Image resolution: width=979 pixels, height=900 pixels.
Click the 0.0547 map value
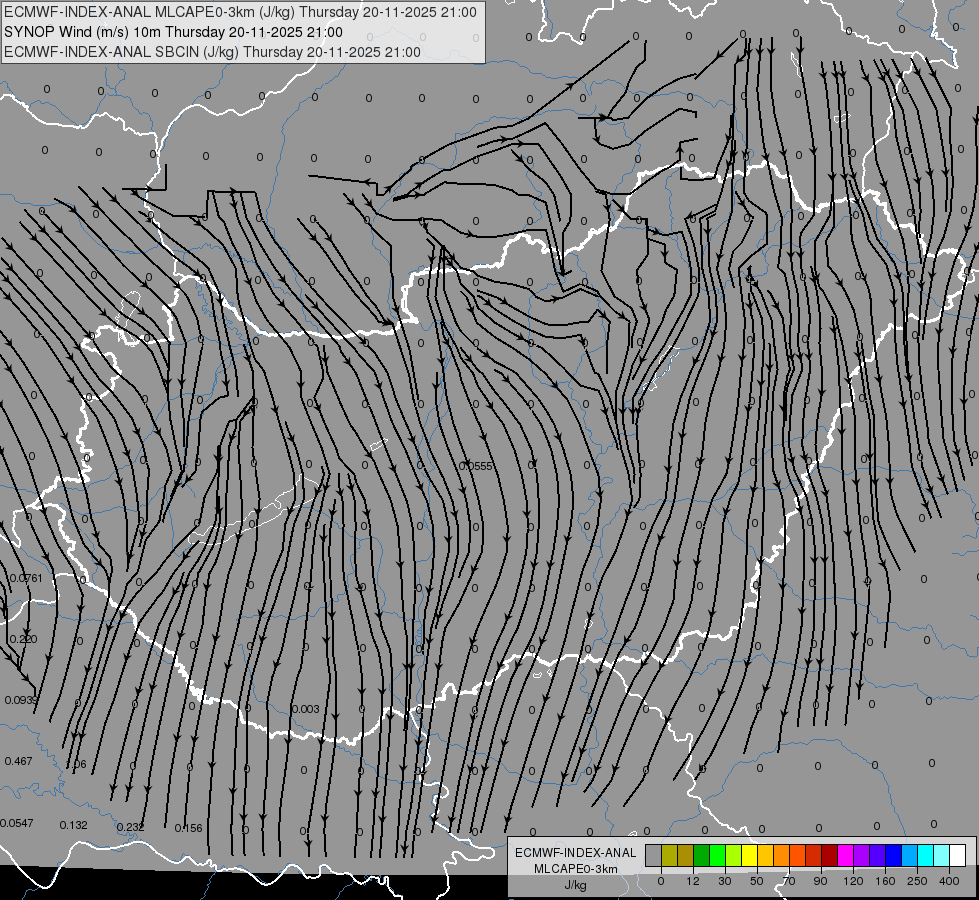pyautogui.click(x=17, y=823)
